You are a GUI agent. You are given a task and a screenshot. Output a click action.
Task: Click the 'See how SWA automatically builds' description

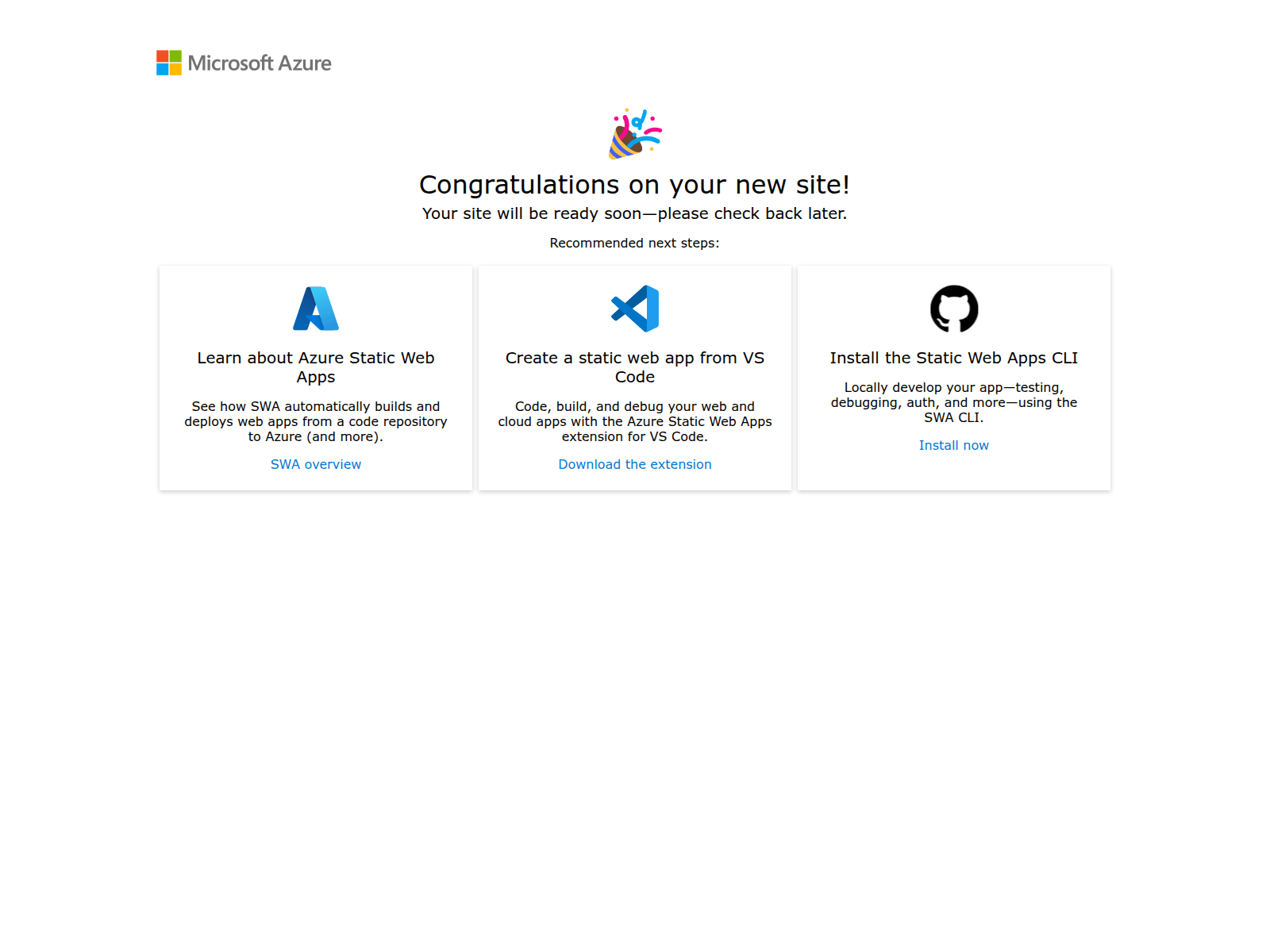(316, 421)
